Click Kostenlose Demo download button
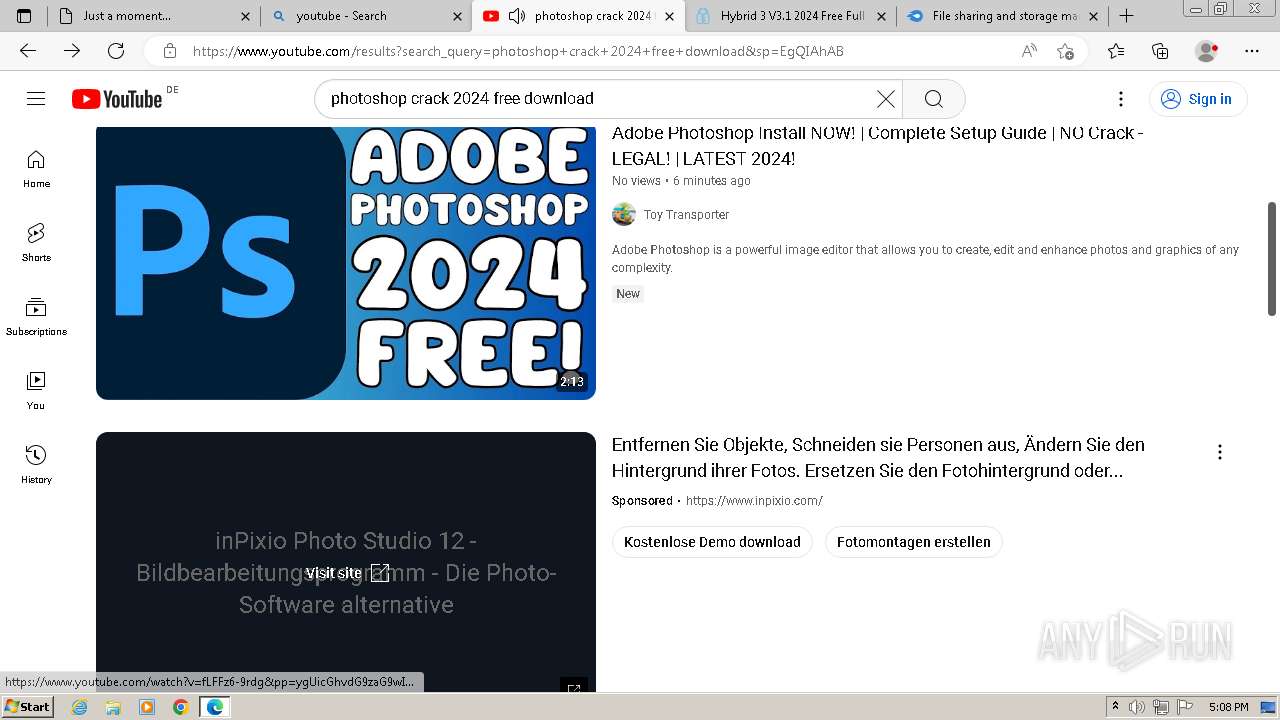Screen dimensions: 1280x720 pos(712,542)
